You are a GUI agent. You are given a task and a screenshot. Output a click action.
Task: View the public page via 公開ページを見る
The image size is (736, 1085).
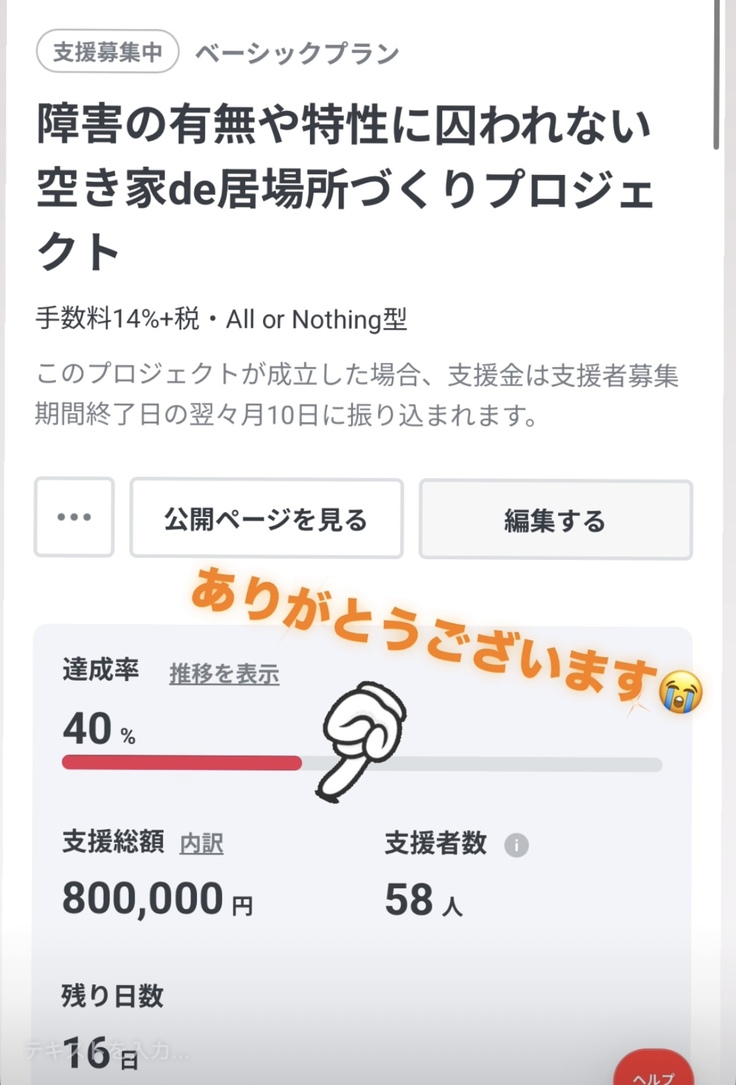pyautogui.click(x=266, y=518)
